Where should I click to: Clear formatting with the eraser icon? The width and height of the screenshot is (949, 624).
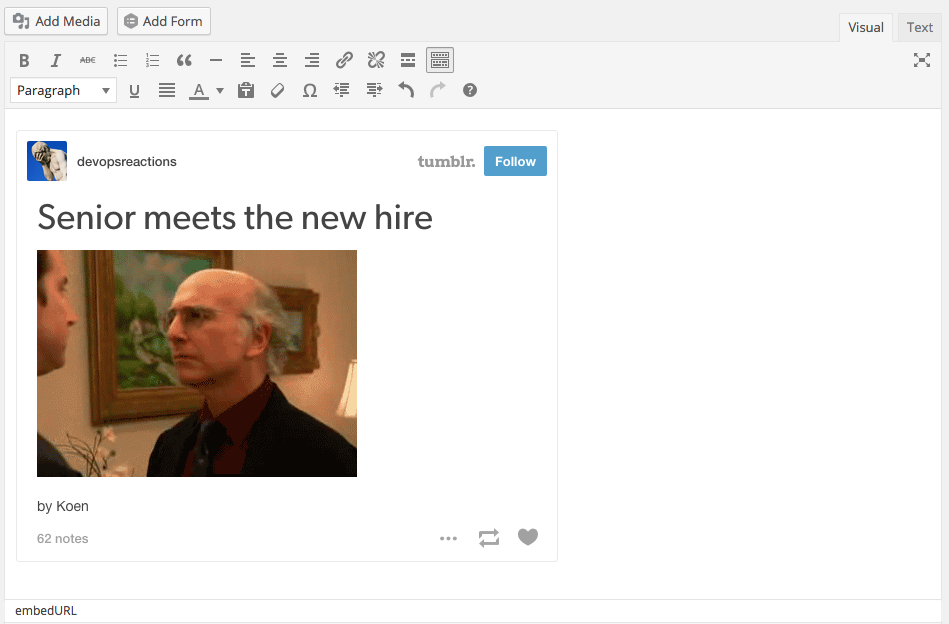coord(278,91)
